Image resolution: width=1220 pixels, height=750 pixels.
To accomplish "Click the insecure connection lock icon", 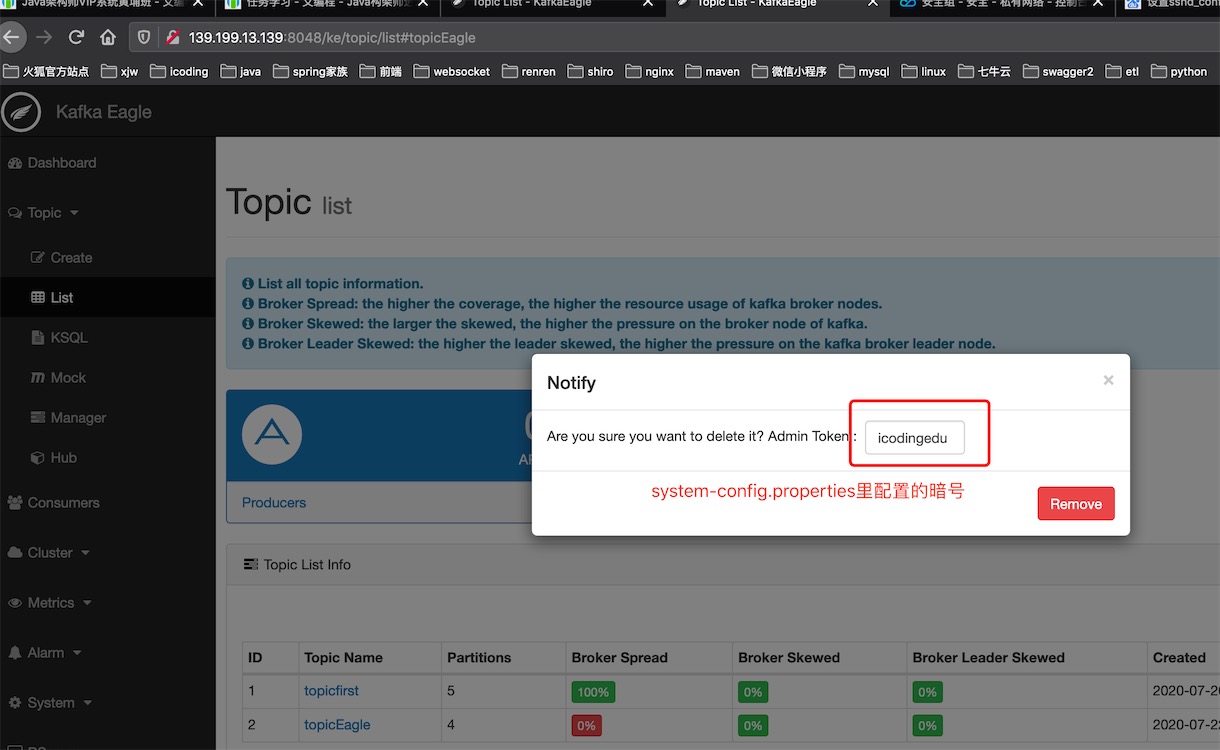I will point(172,38).
